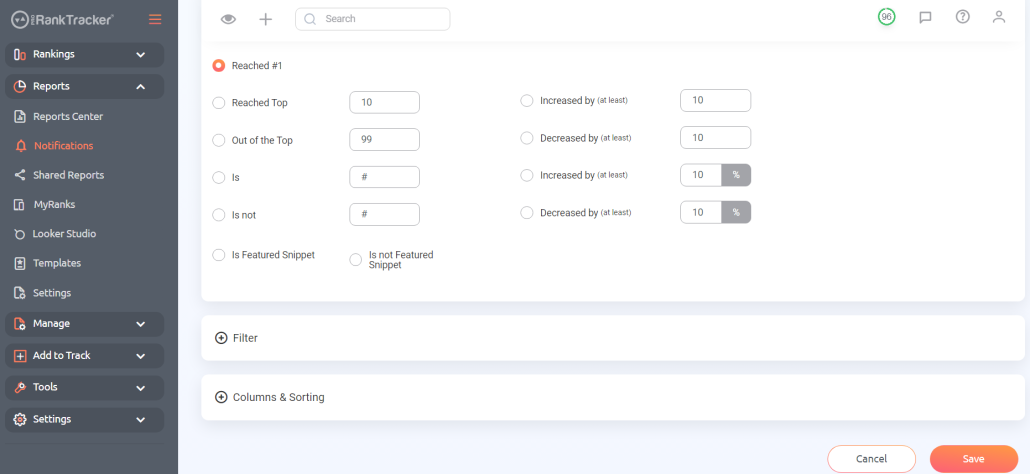Select the Is radio option
This screenshot has height=474, width=1030.
coord(219,177)
